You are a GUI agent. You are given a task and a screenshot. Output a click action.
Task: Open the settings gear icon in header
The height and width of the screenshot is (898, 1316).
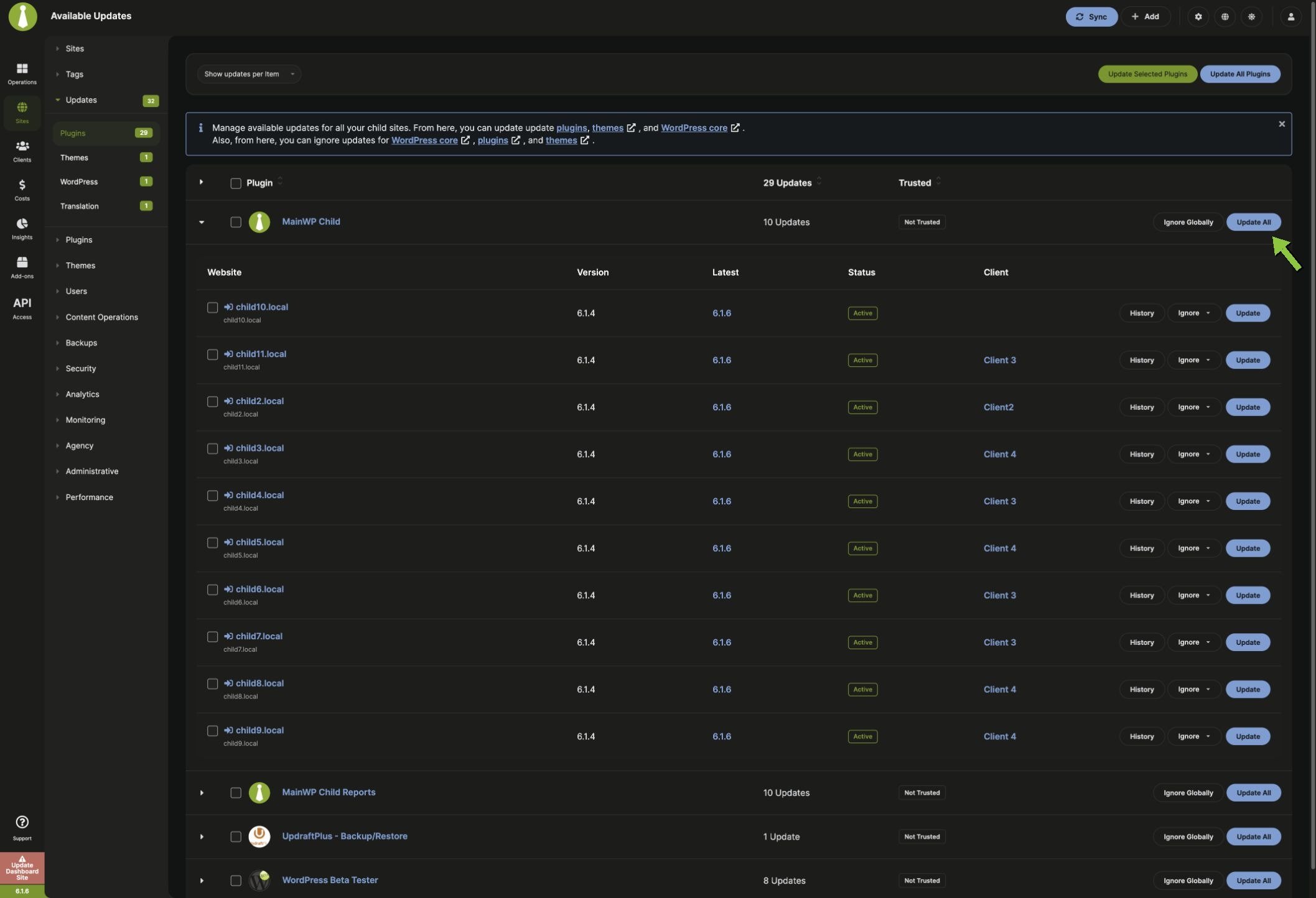click(x=1198, y=17)
